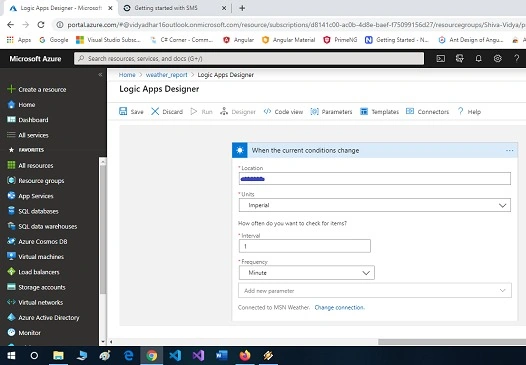Click the Change connection link
This screenshot has width=526, height=365.
tap(339, 307)
